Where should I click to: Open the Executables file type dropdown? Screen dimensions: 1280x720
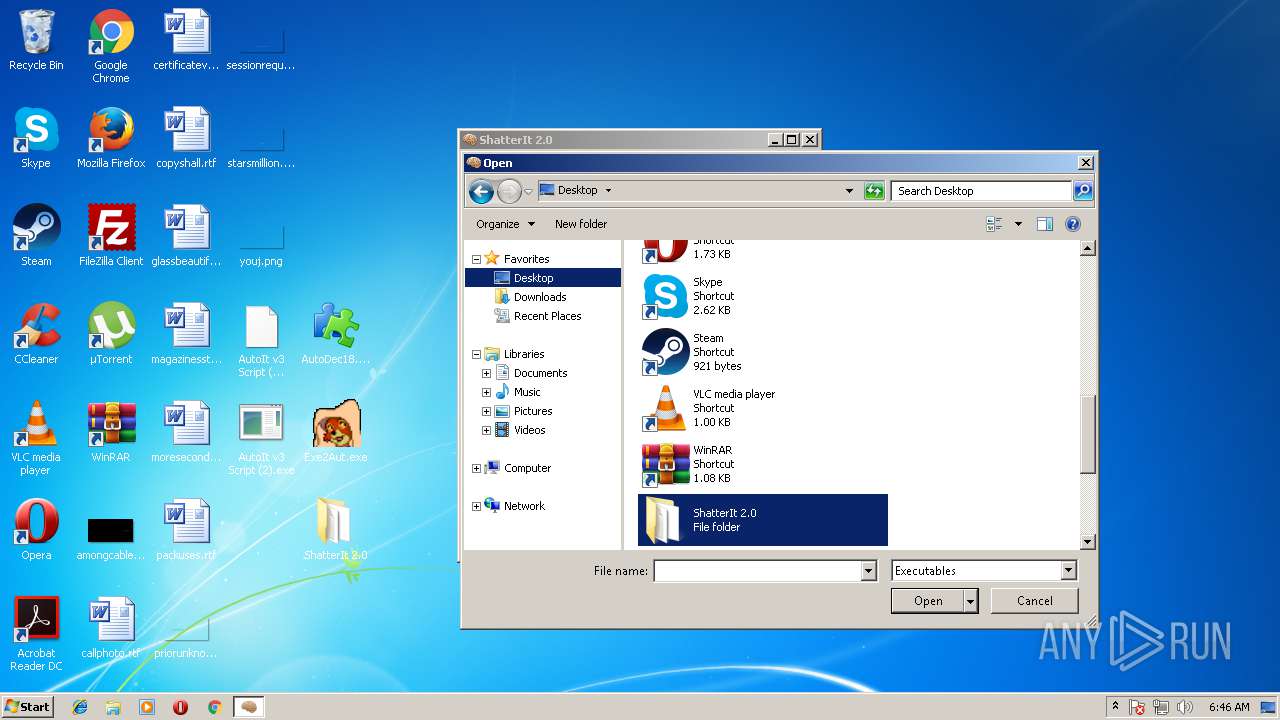tap(1068, 571)
